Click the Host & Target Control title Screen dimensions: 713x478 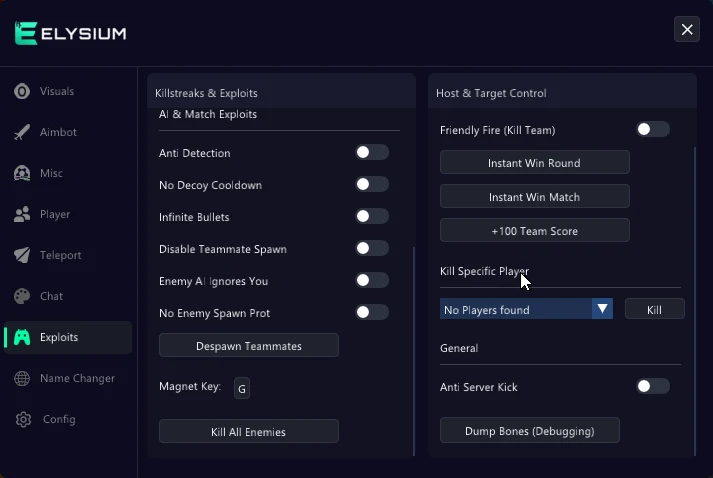click(491, 93)
